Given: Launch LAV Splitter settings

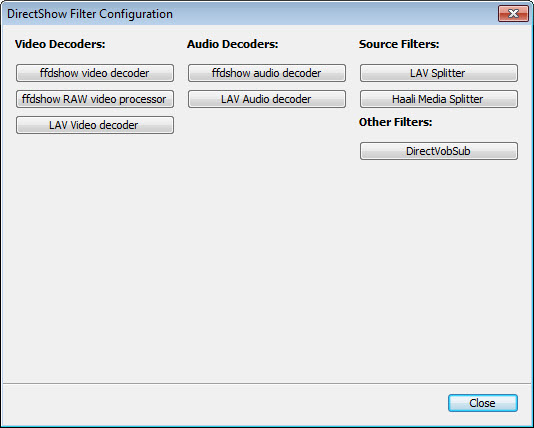Looking at the screenshot, I should pos(439,73).
